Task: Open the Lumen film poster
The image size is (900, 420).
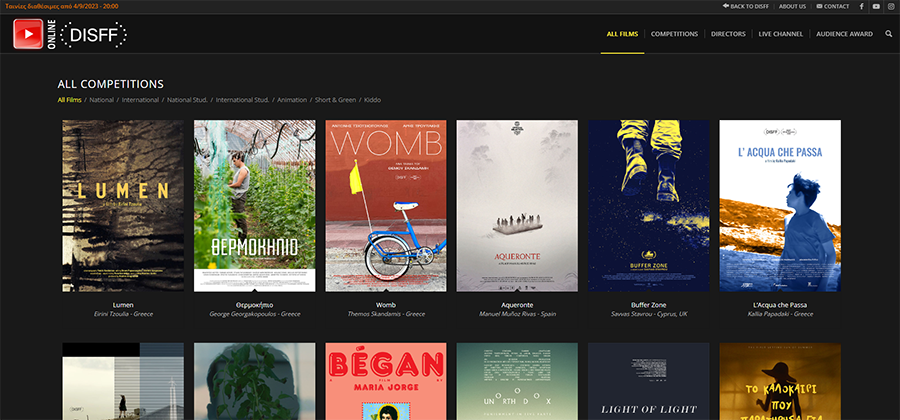Action: (x=123, y=205)
